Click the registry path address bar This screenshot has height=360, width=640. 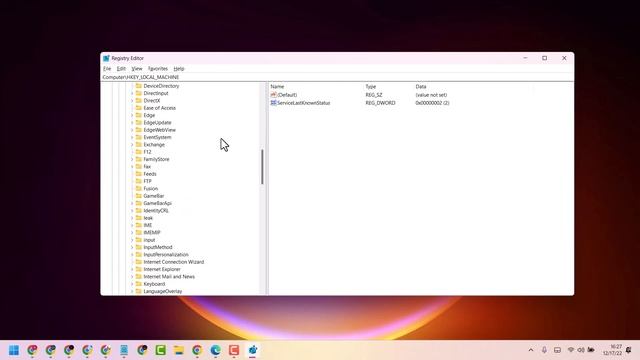pos(337,77)
